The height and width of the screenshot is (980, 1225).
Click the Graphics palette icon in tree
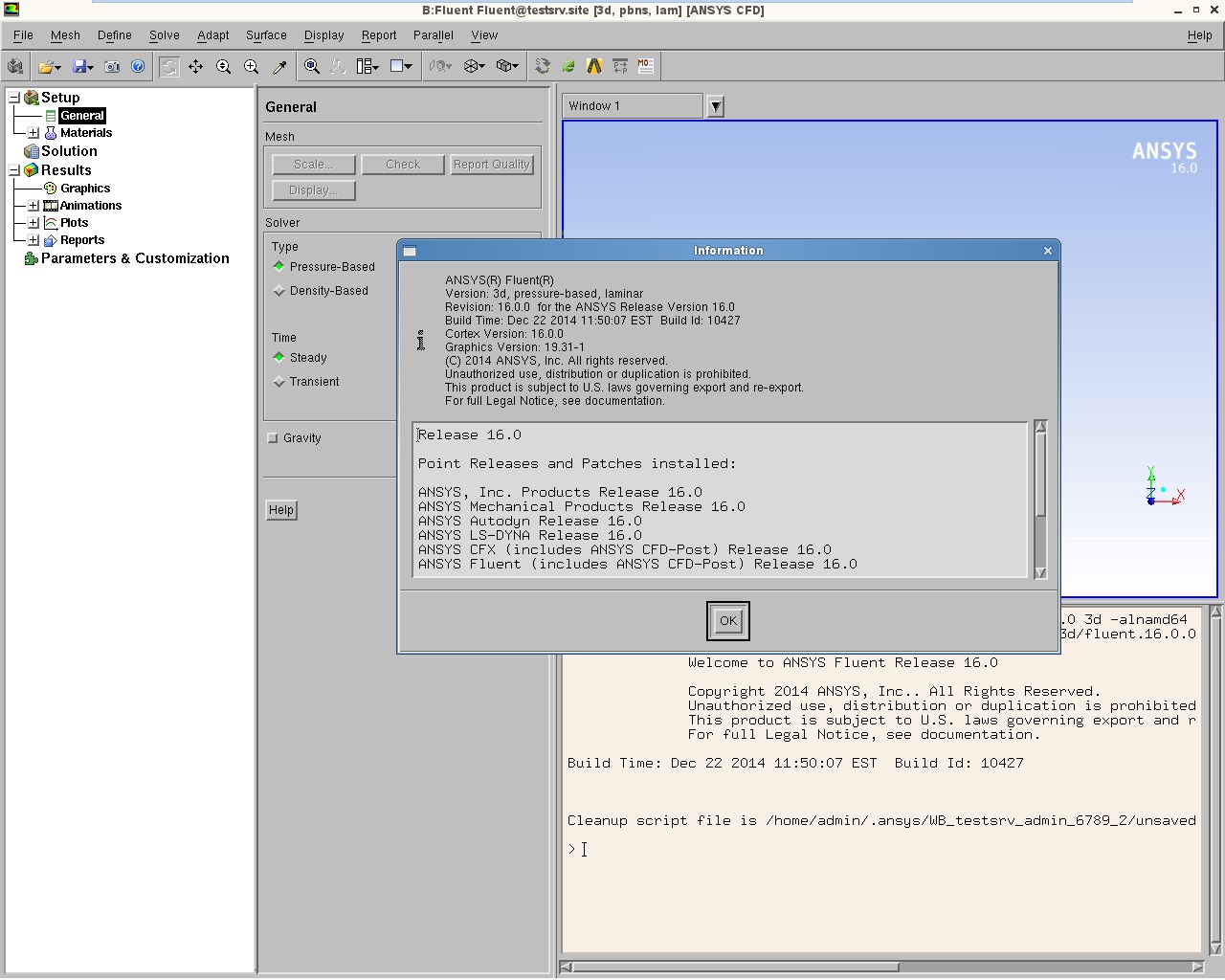pos(51,189)
